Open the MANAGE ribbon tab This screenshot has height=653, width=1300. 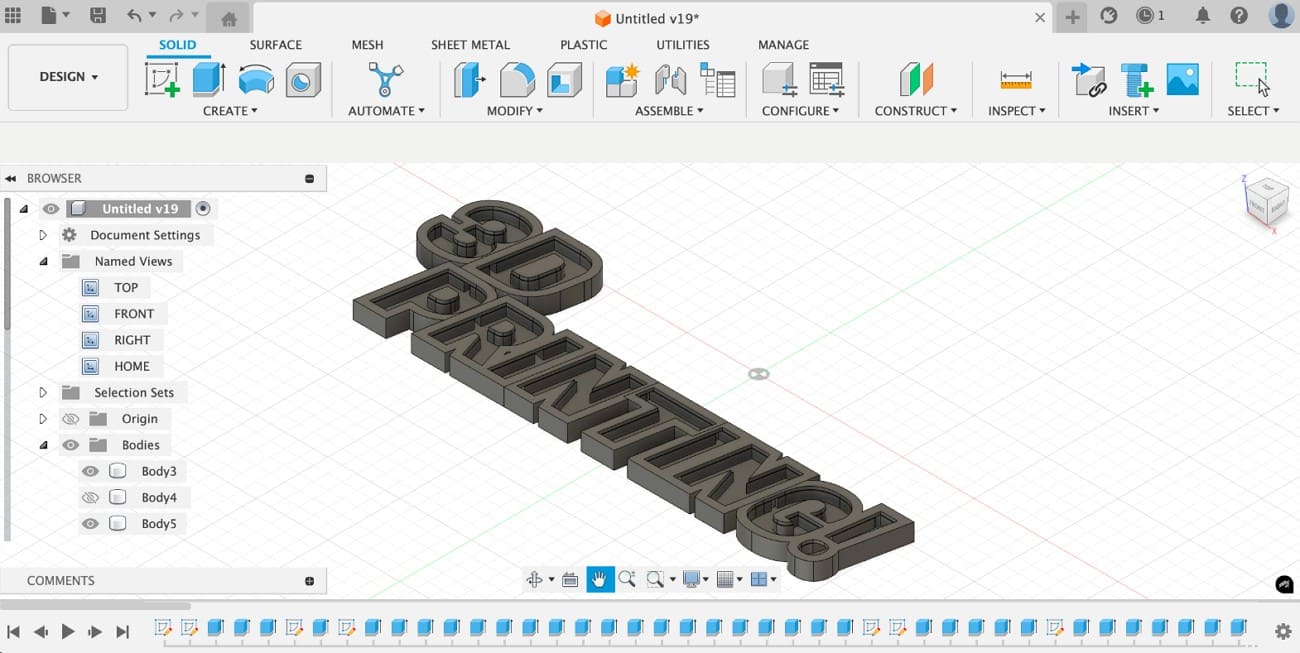tap(783, 44)
